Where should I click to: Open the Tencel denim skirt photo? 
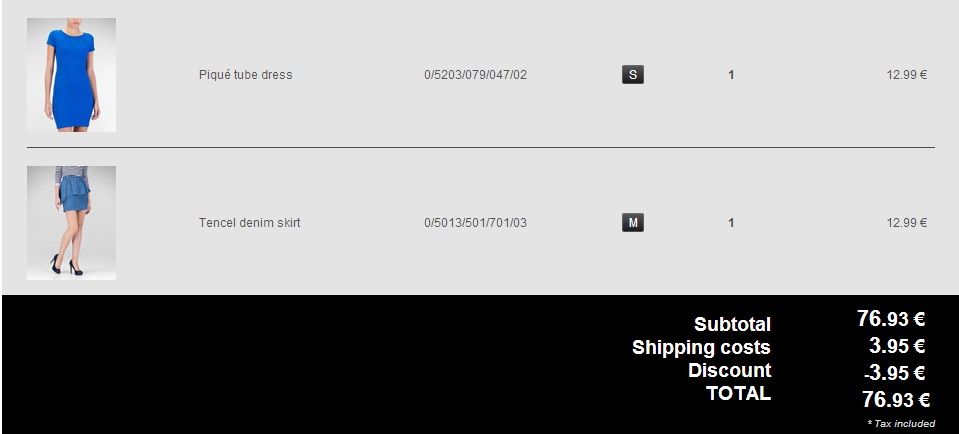tap(71, 222)
